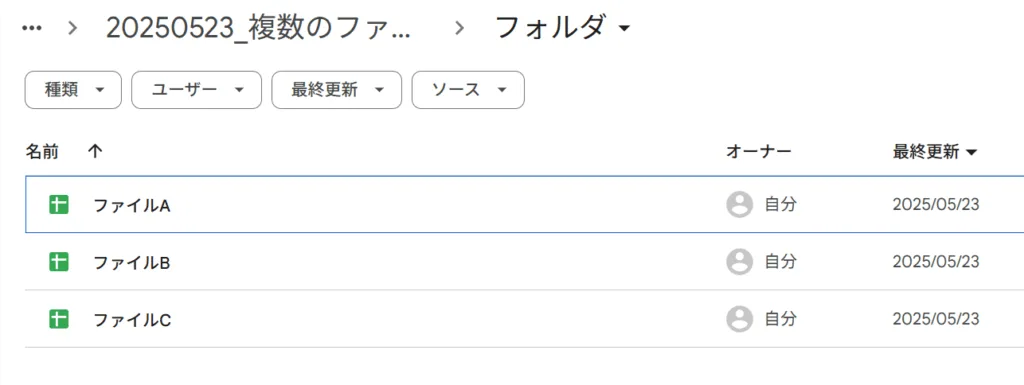
Task: Click the 2025/05/23 date of ファイルB
Action: pos(936,262)
